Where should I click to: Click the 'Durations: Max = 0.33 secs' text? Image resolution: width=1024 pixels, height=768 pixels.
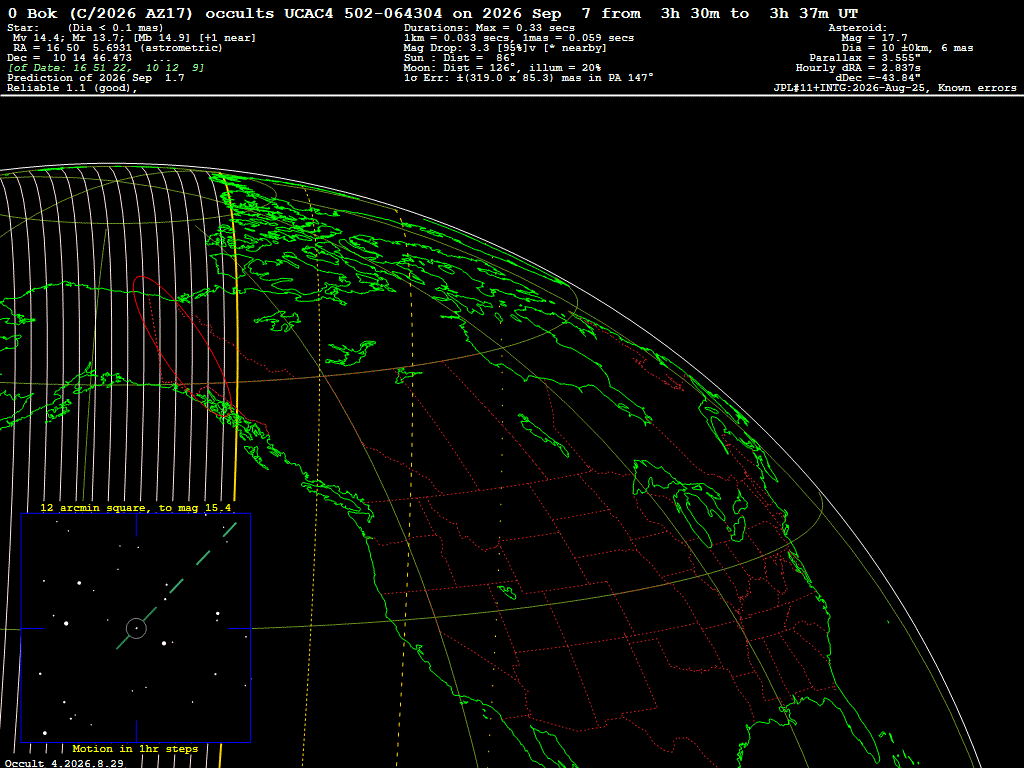(489, 28)
